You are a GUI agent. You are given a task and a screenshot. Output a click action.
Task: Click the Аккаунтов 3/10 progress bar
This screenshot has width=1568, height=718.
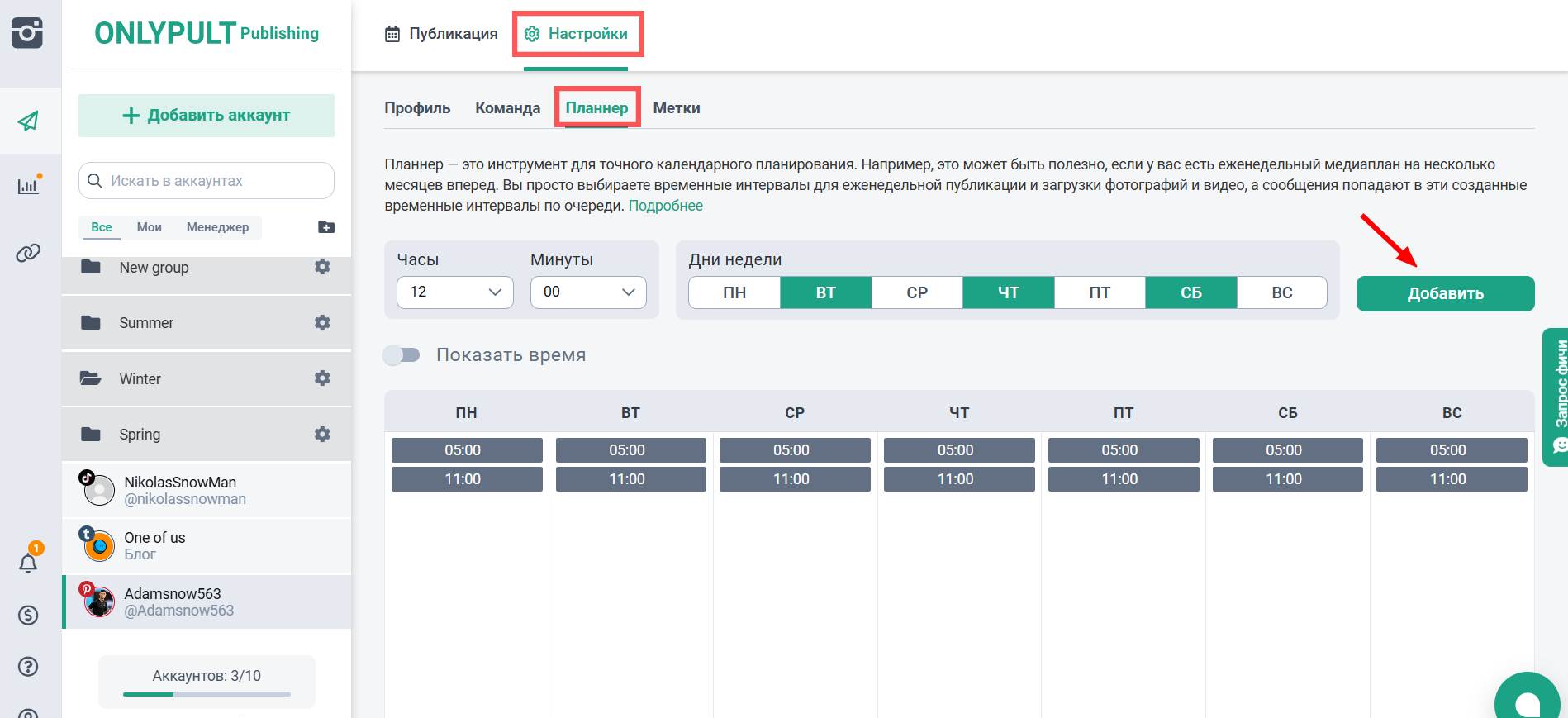[x=207, y=694]
